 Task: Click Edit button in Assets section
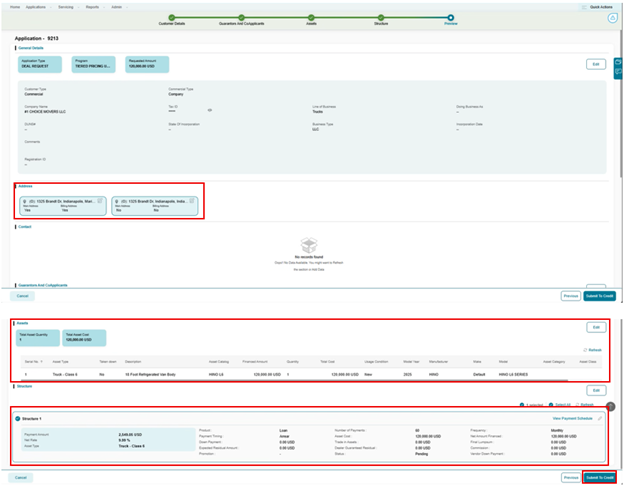595,327
